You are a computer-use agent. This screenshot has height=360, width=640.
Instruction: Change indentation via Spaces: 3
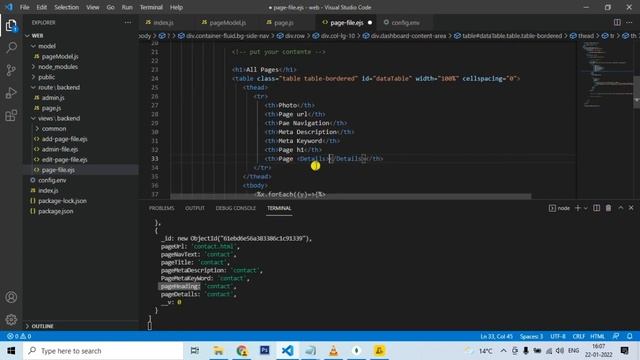click(x=531, y=336)
